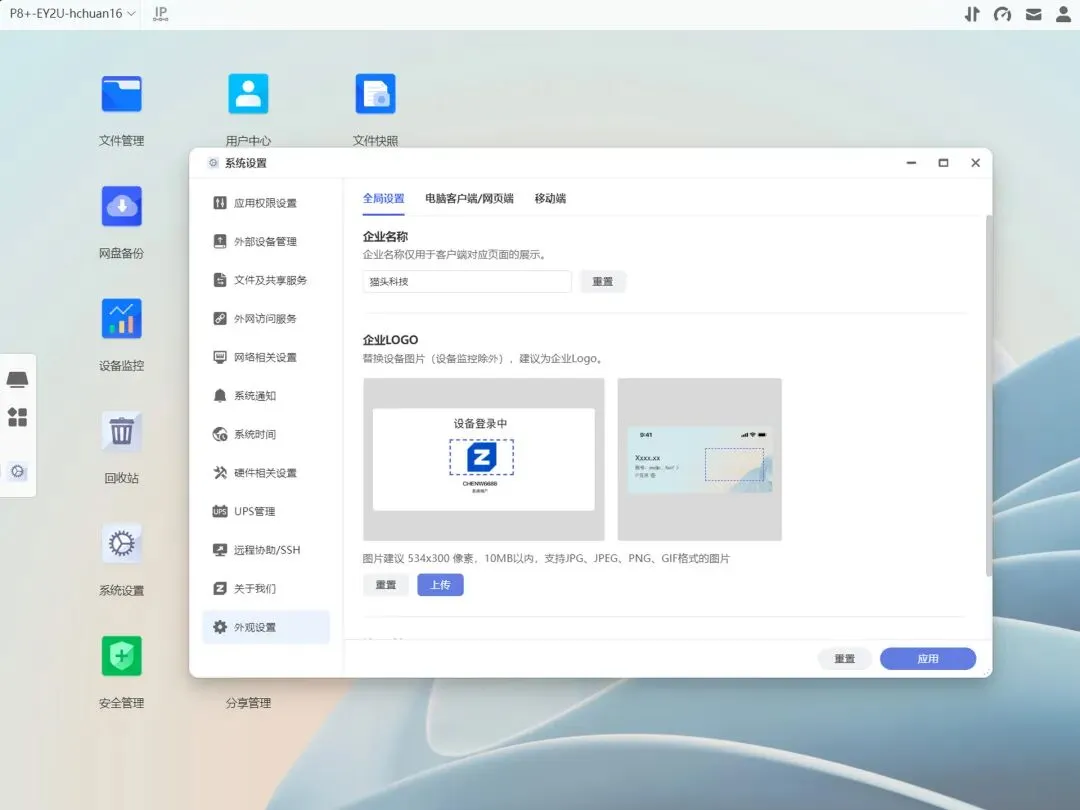Image resolution: width=1080 pixels, height=810 pixels.
Task: Select 文件及共享服务 in settings sidebar
Action: tap(266, 280)
